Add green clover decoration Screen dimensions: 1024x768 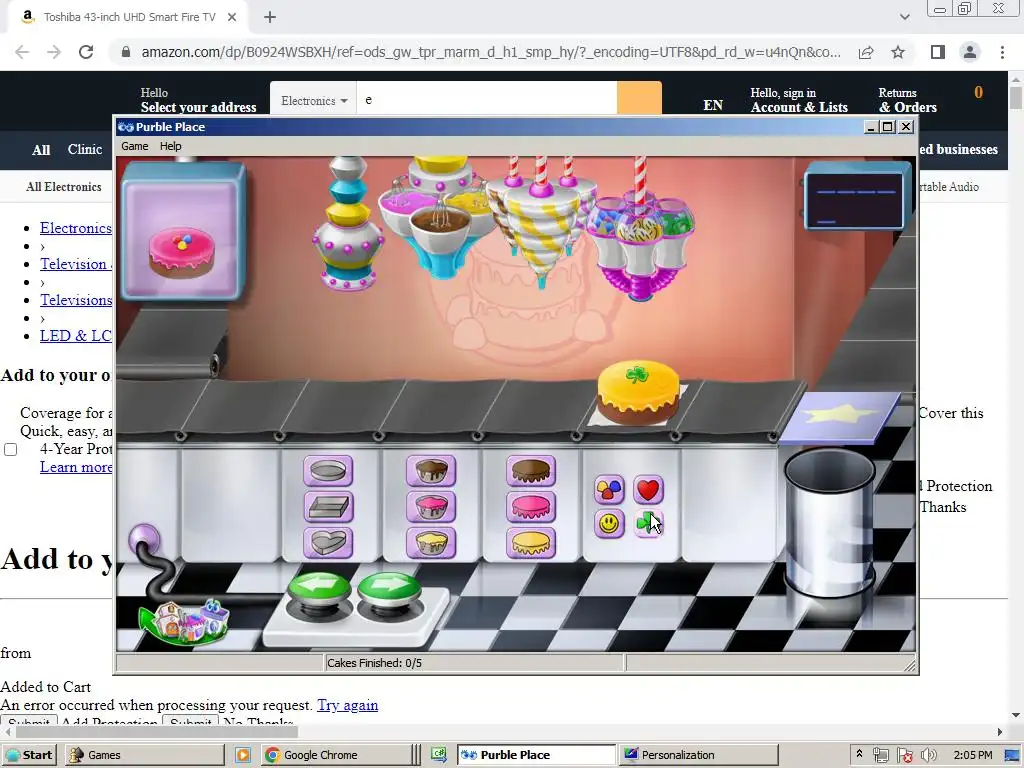click(648, 524)
